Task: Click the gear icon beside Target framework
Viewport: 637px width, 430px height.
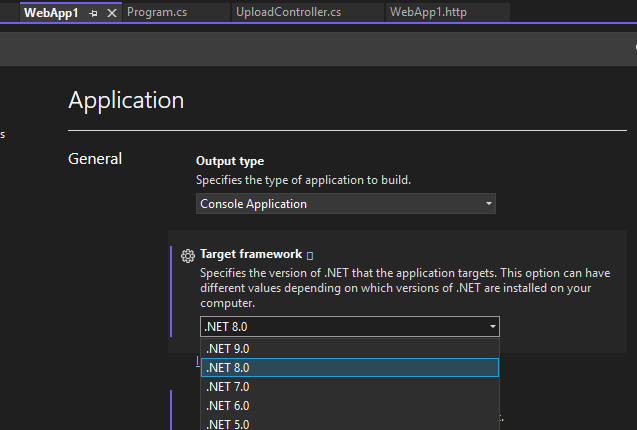Action: coord(187,256)
